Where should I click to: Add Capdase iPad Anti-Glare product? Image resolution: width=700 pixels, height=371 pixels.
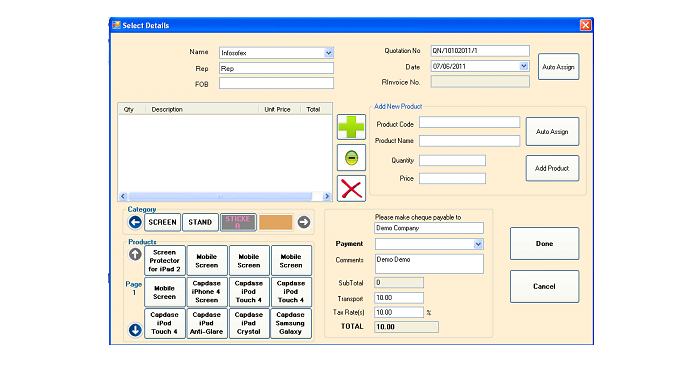click(x=207, y=323)
